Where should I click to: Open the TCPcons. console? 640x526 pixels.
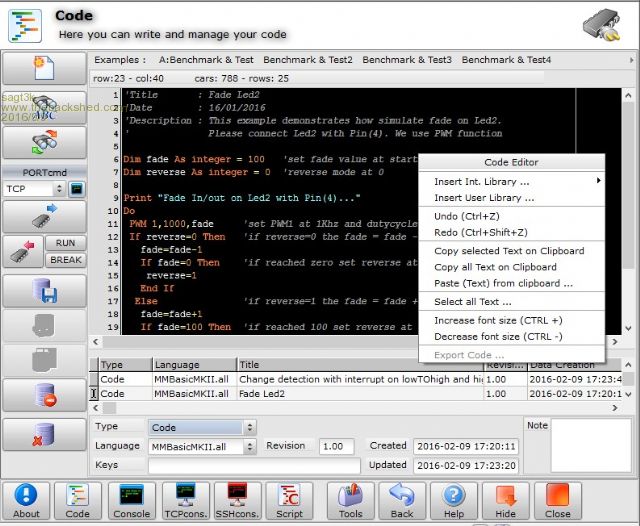click(x=184, y=499)
